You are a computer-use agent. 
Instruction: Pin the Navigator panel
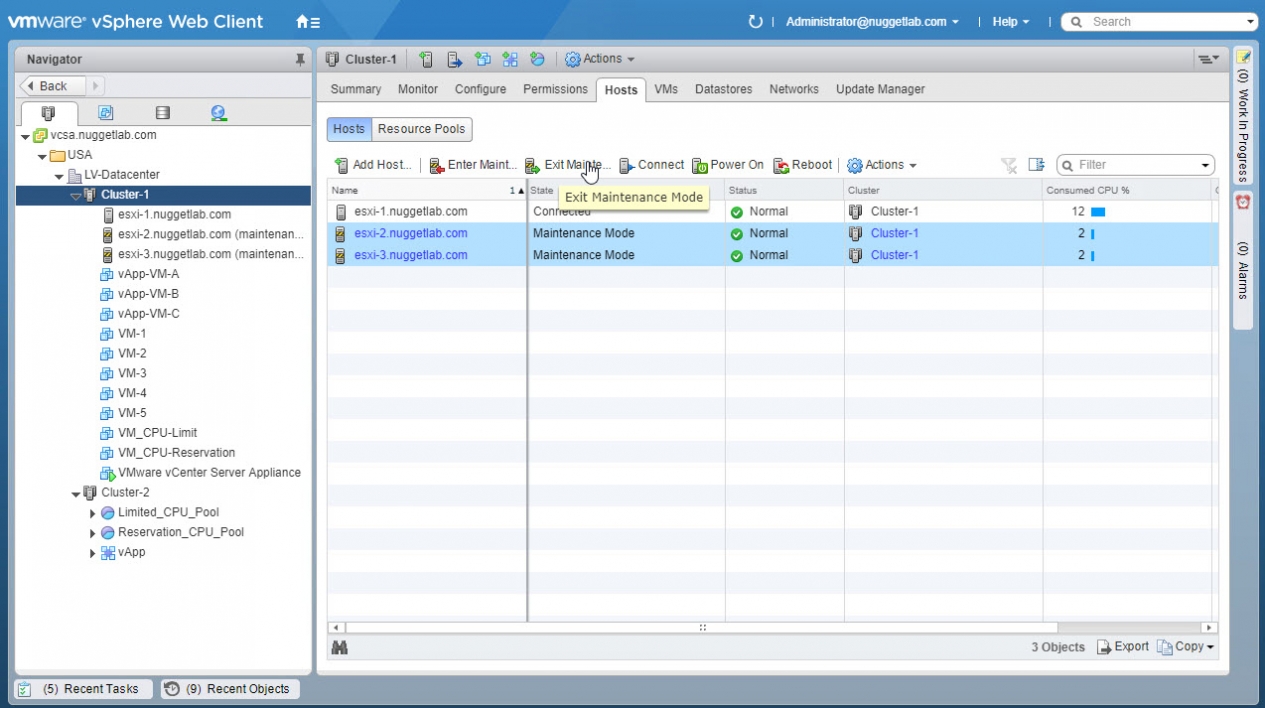pyautogui.click(x=300, y=60)
